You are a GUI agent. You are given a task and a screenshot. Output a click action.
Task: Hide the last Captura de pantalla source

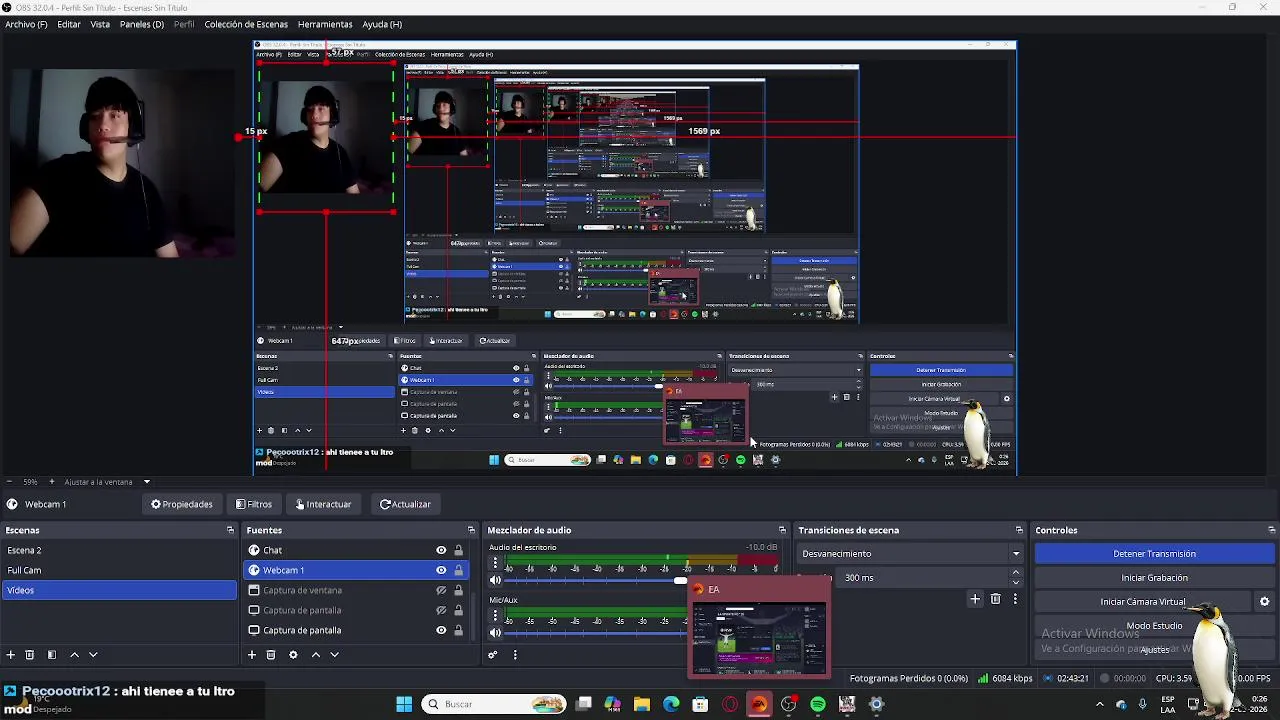[441, 630]
